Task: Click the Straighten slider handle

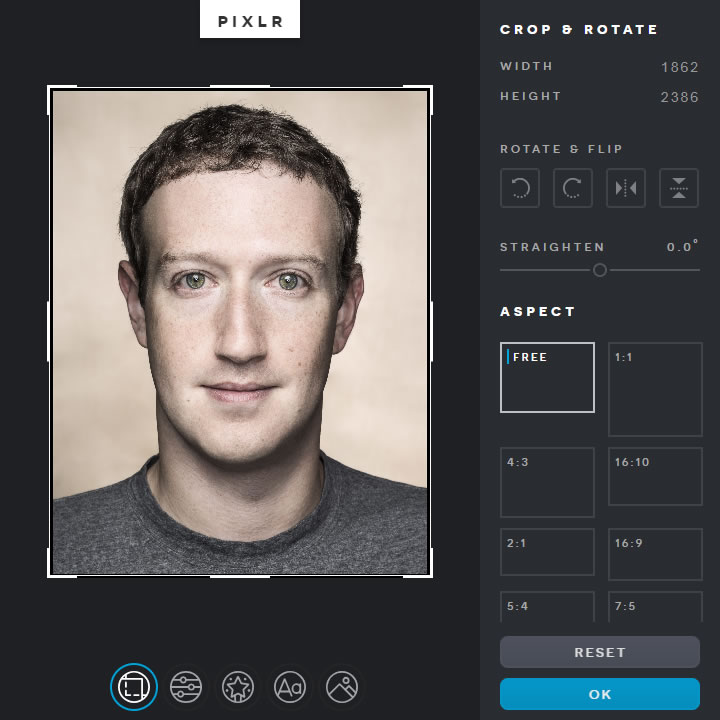Action: [x=600, y=270]
